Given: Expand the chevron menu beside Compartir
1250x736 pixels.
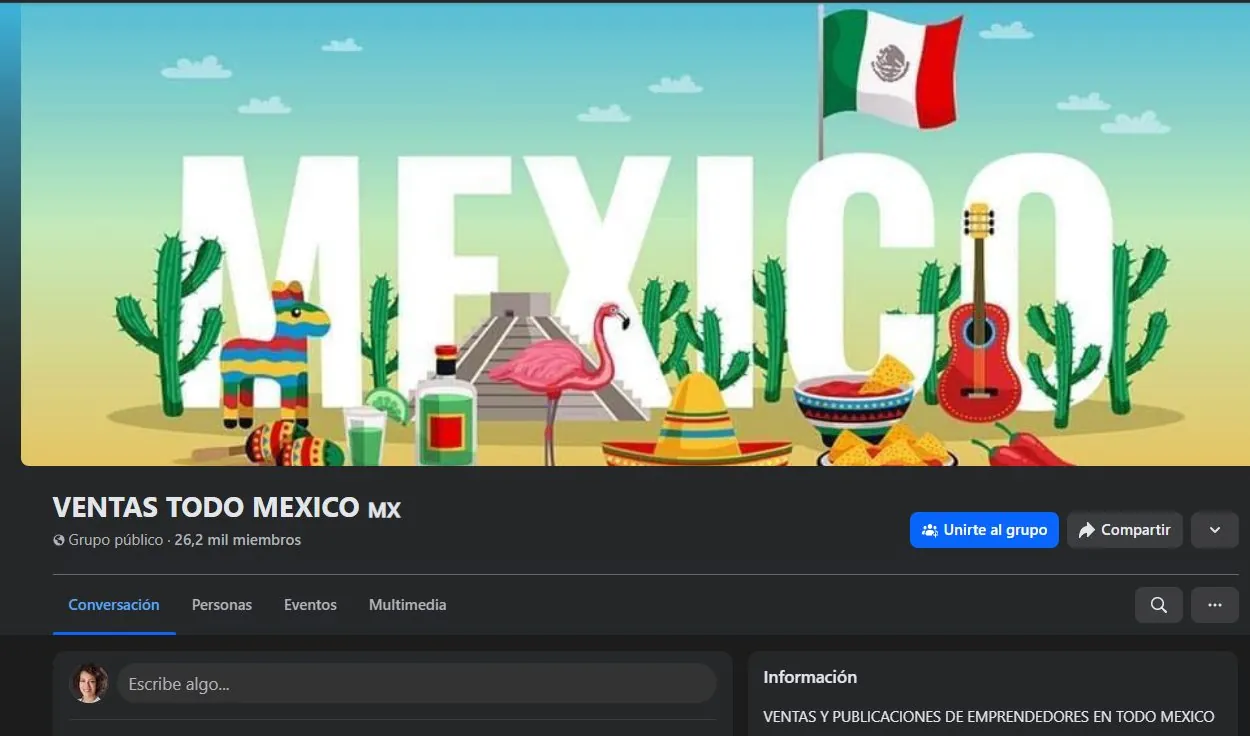Looking at the screenshot, I should (1214, 530).
